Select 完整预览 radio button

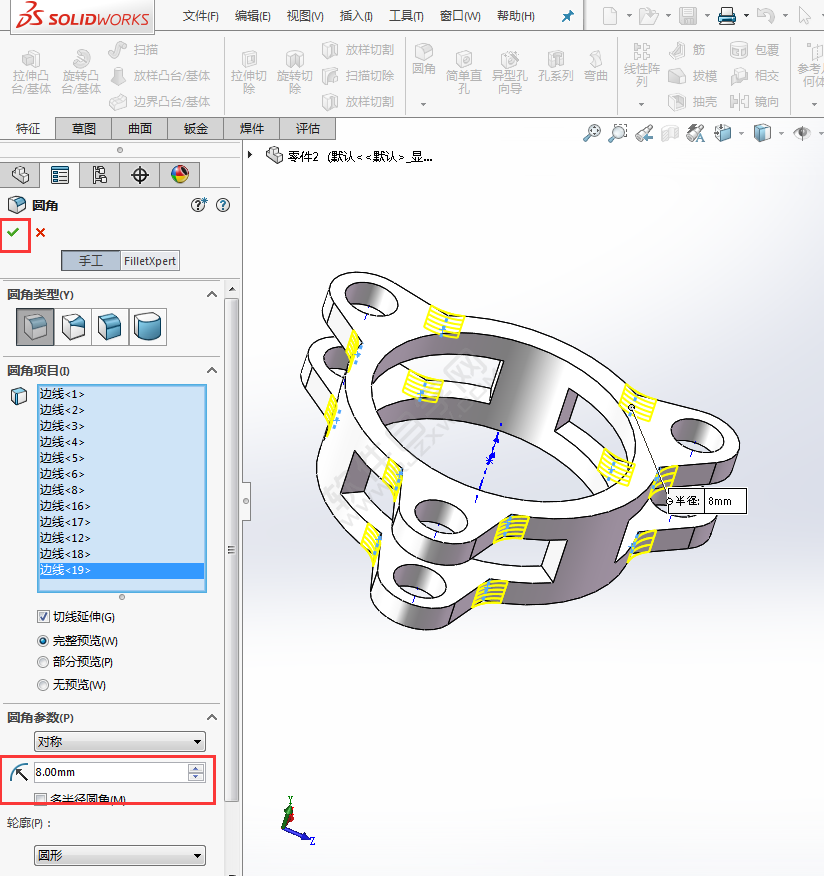[x=42, y=641]
